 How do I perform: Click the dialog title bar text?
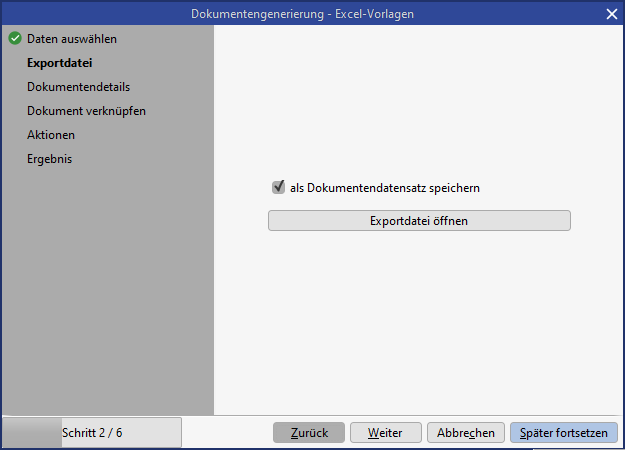302,13
